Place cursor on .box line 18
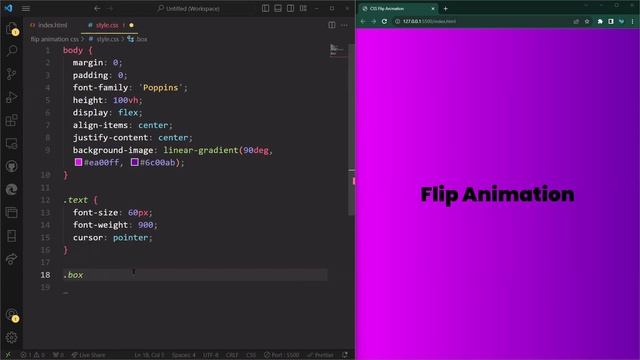 (195, 275)
